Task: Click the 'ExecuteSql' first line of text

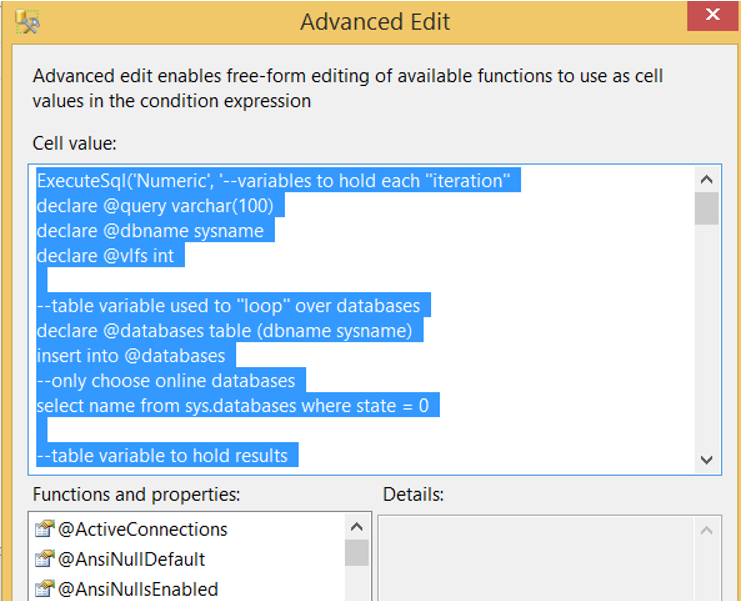Action: tap(273, 180)
